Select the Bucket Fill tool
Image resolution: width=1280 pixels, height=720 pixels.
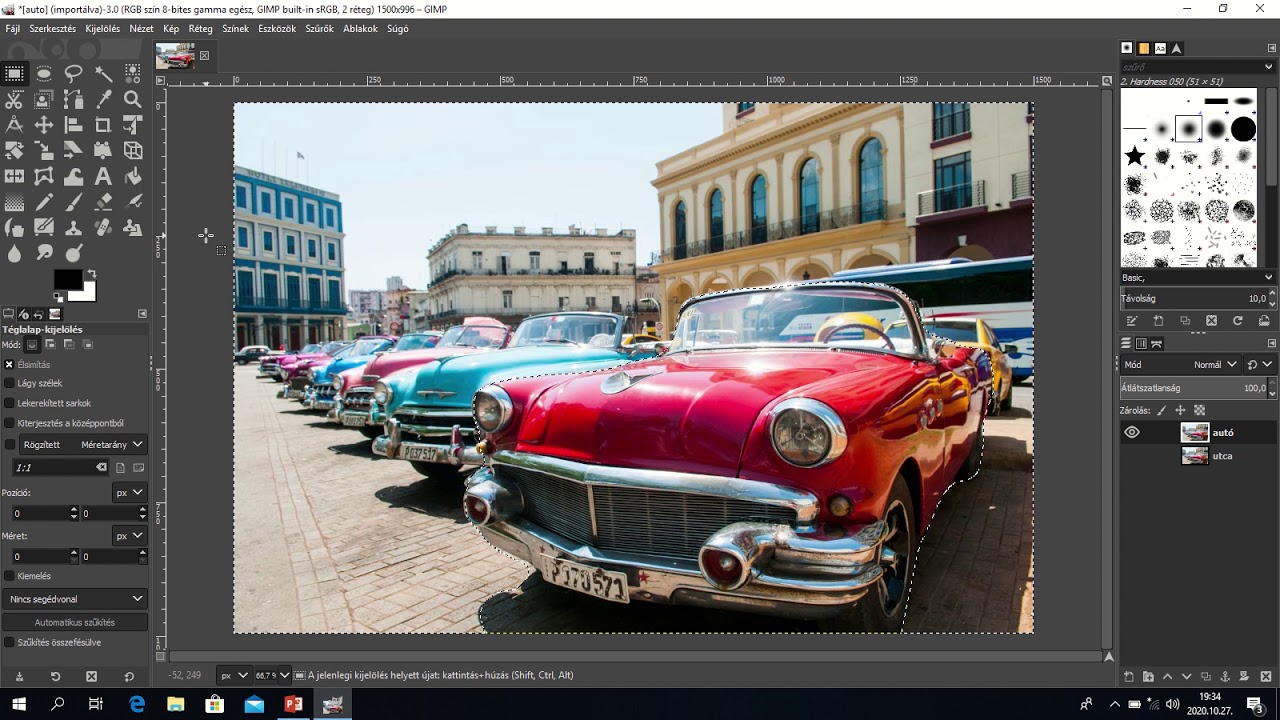coord(132,177)
